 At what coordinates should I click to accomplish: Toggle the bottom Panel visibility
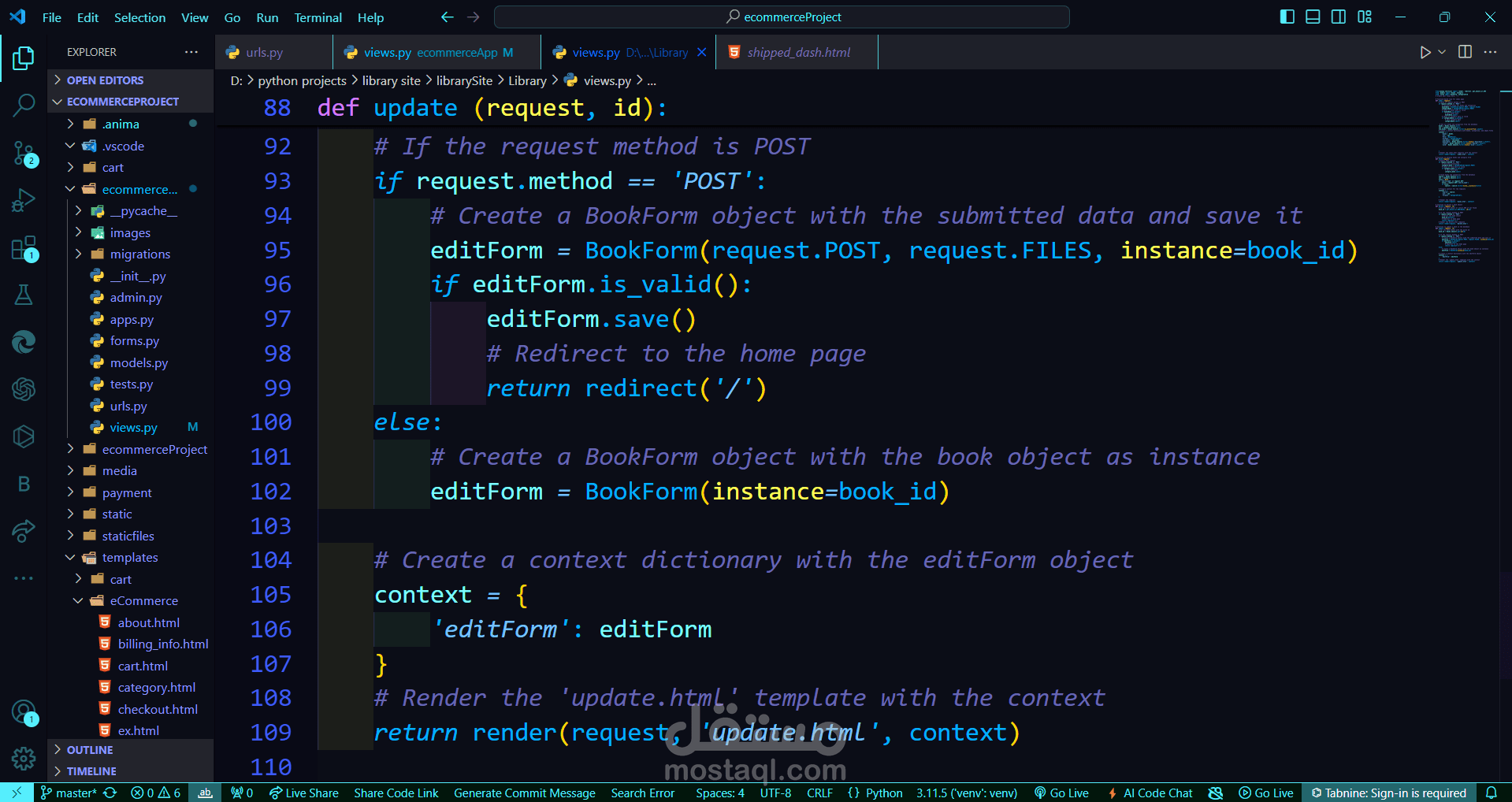point(1313,17)
